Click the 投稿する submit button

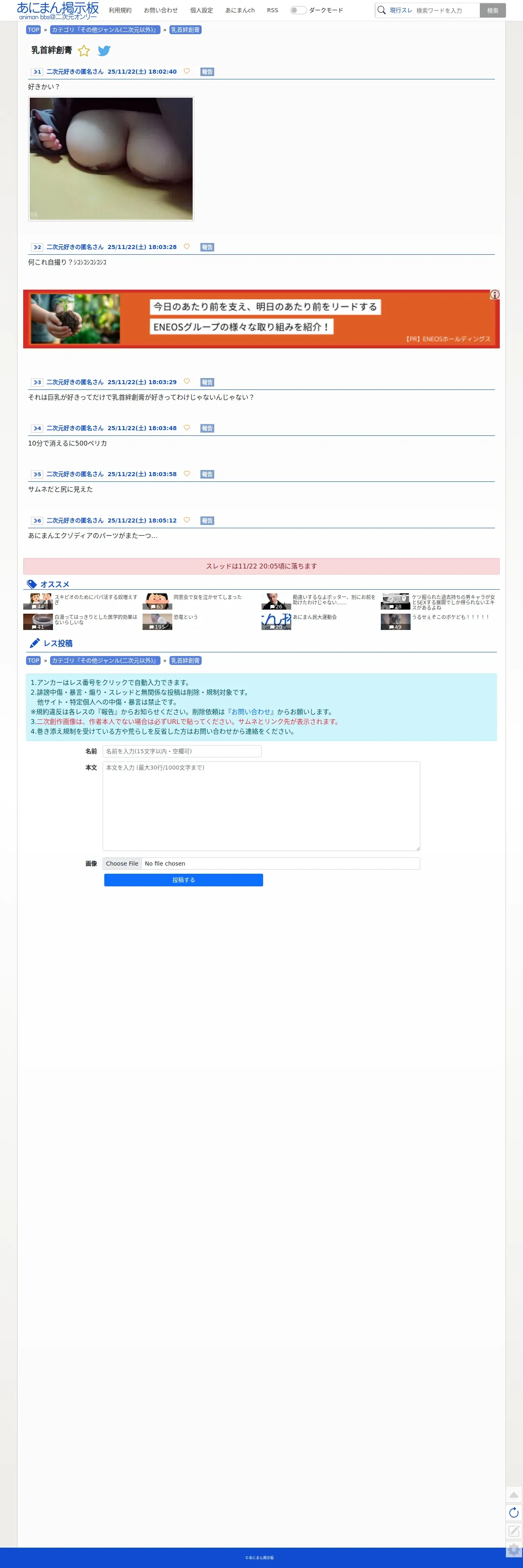click(183, 879)
